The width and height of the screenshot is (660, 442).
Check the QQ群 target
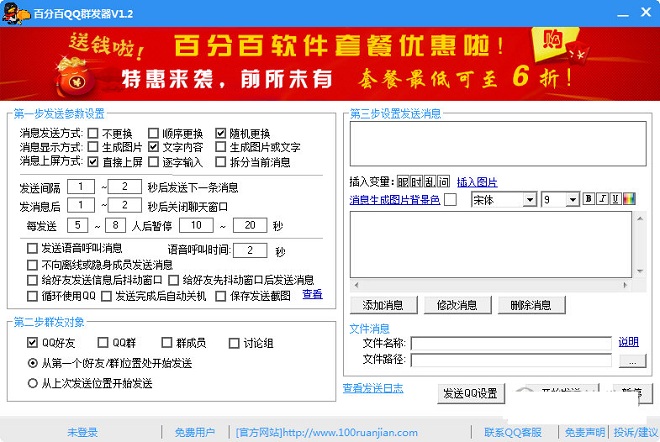click(103, 343)
